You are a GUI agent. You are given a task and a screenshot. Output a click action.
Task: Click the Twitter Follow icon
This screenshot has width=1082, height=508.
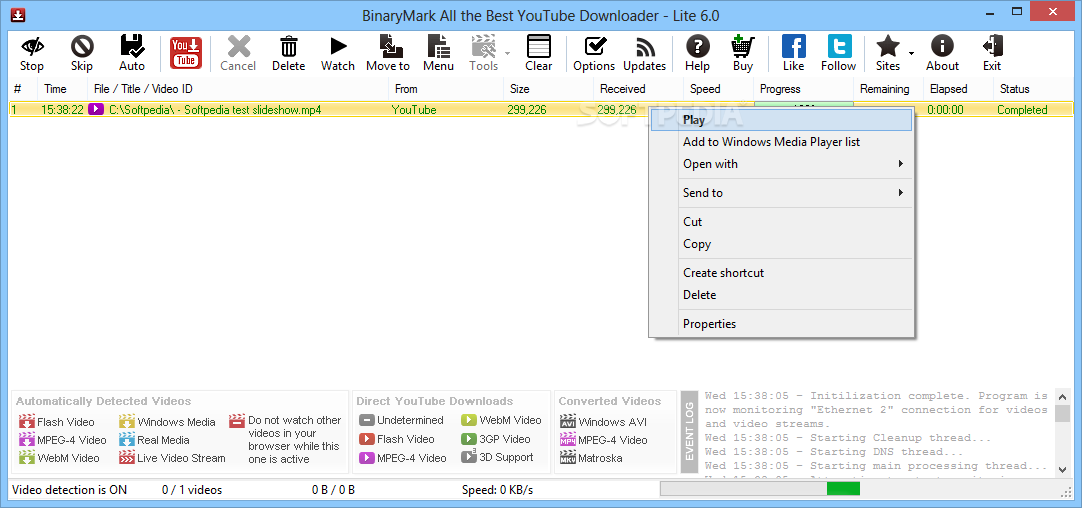tap(840, 47)
